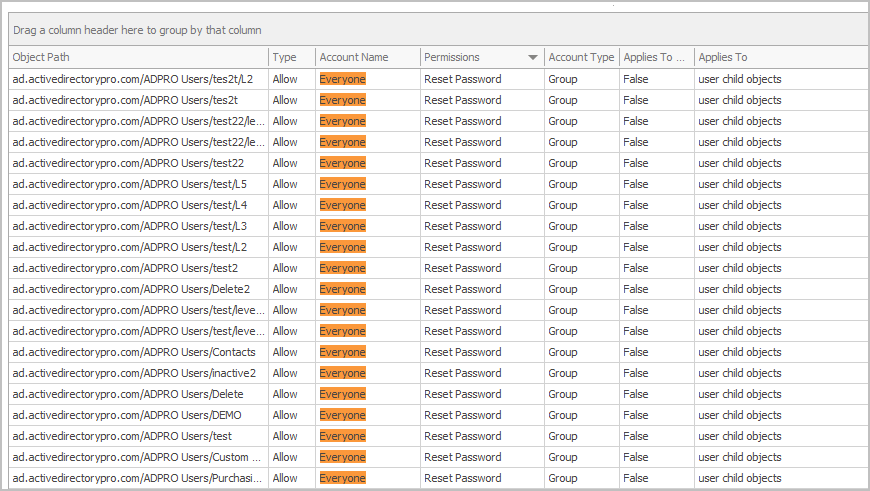Click 'user child objects' in the Users/test row
Viewport: 870px width, 491px height.
coord(740,437)
